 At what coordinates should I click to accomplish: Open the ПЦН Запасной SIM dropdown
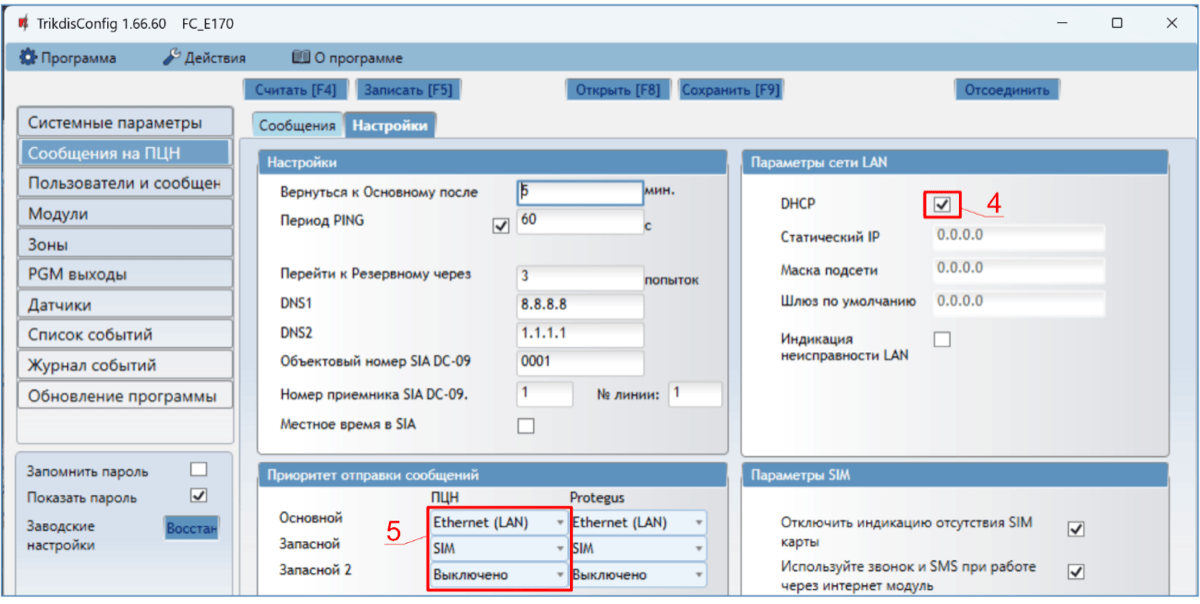pyautogui.click(x=497, y=548)
